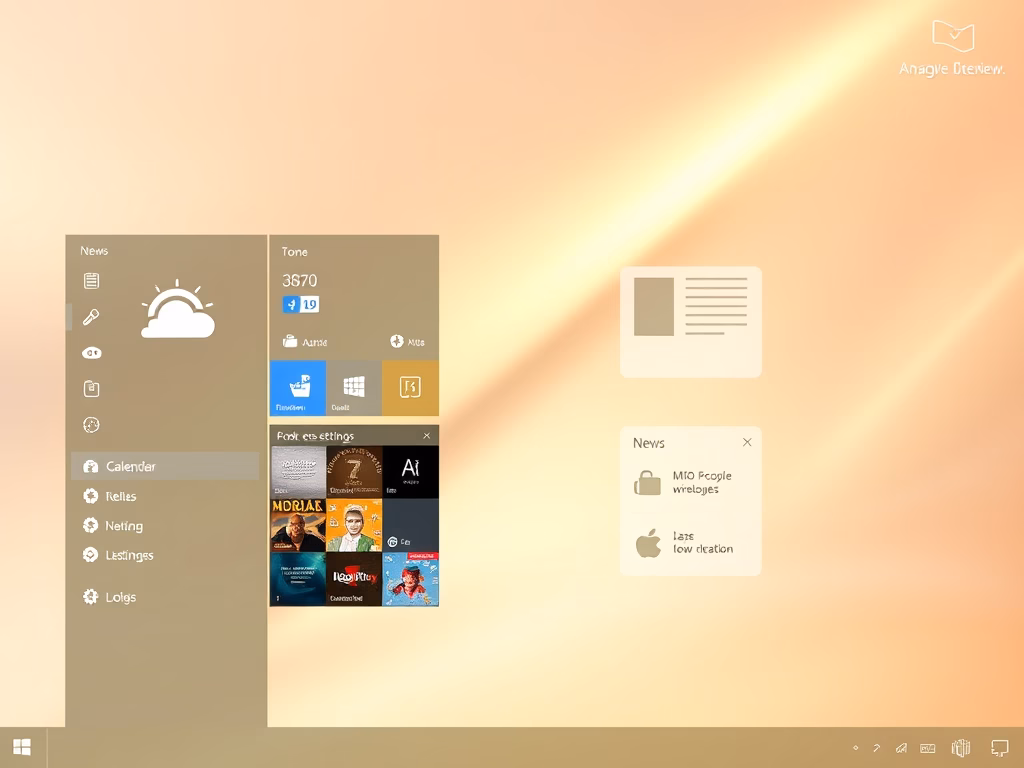Image resolution: width=1024 pixels, height=768 pixels.
Task: Open the Calendar from the sidebar
Action: coord(130,466)
